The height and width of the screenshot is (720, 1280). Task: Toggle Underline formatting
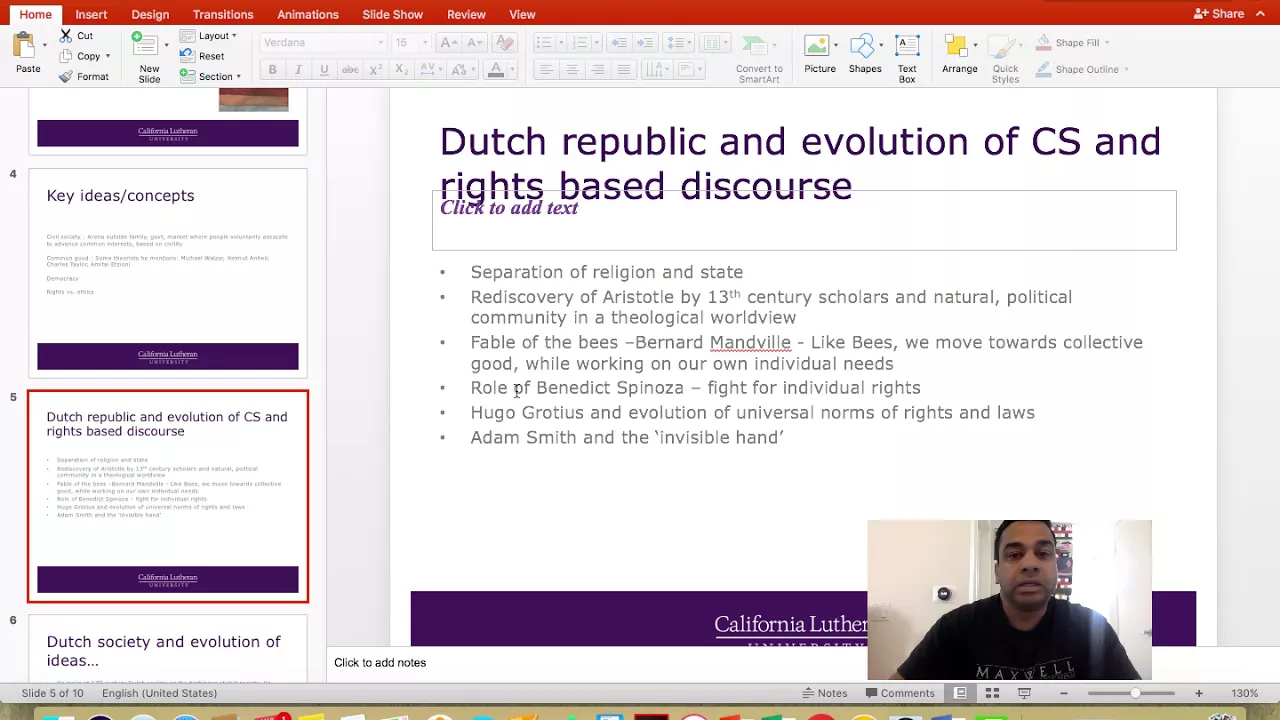point(324,70)
